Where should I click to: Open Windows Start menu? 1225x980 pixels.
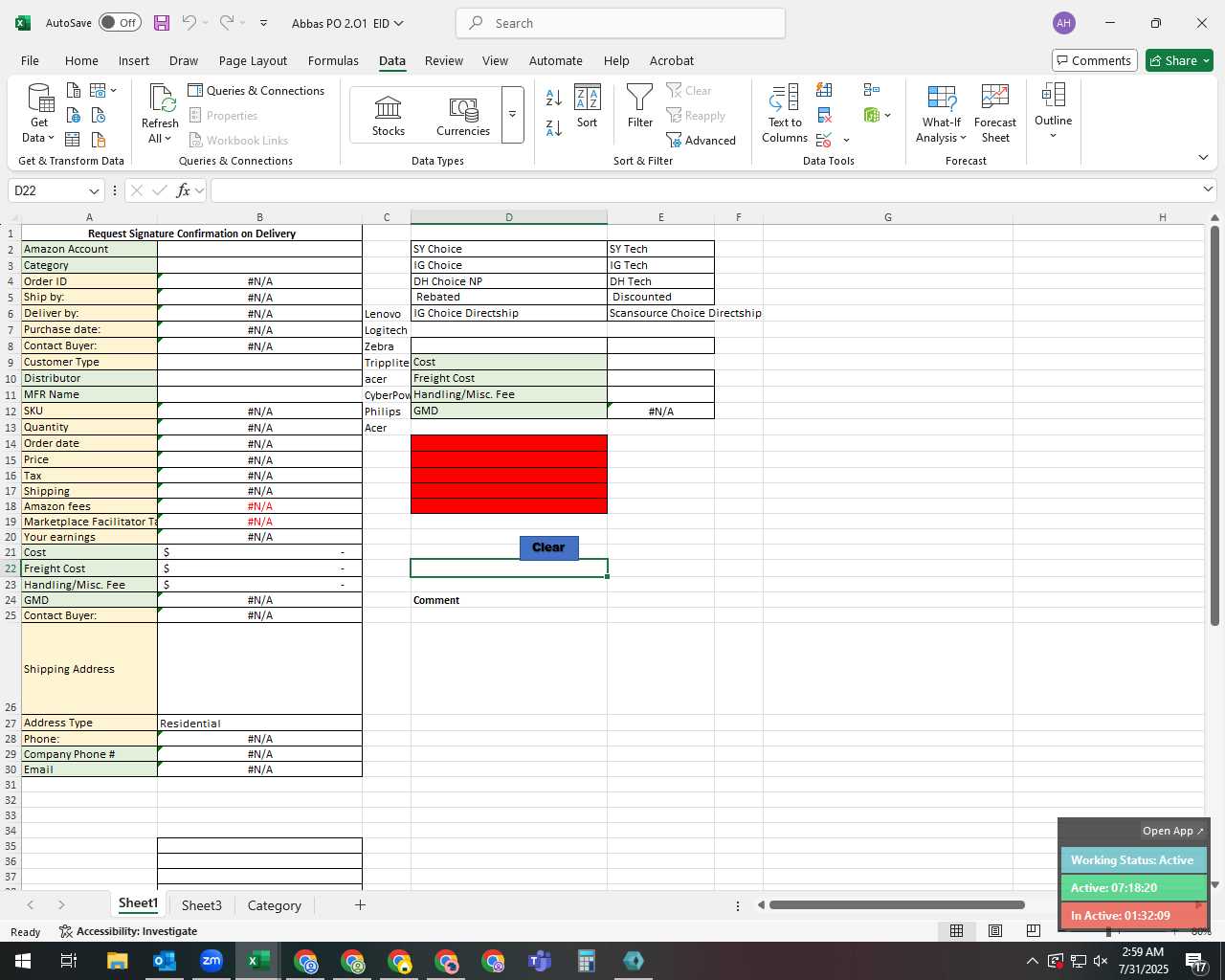23,961
